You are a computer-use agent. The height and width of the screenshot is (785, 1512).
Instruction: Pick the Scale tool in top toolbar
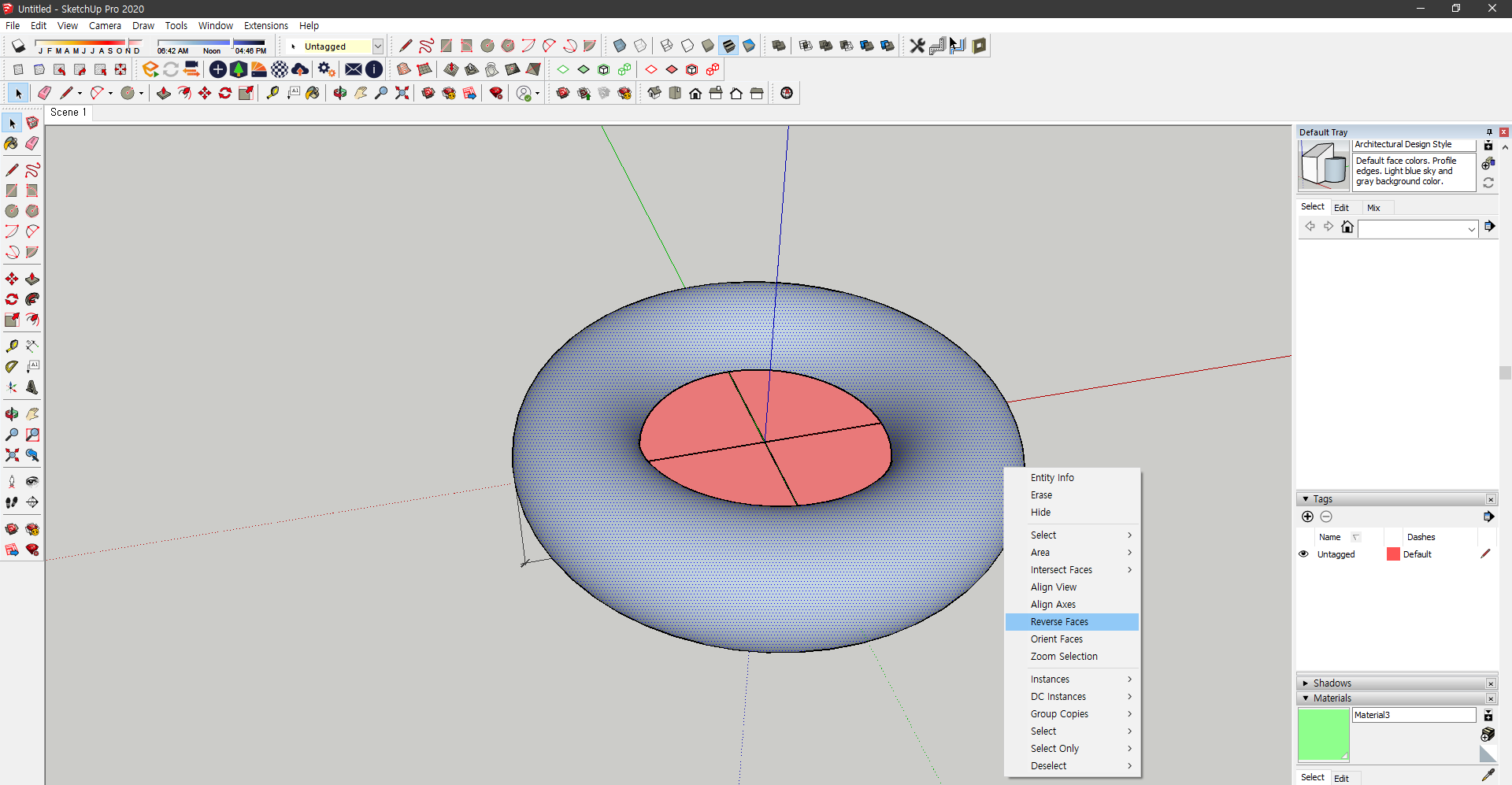[x=246, y=93]
